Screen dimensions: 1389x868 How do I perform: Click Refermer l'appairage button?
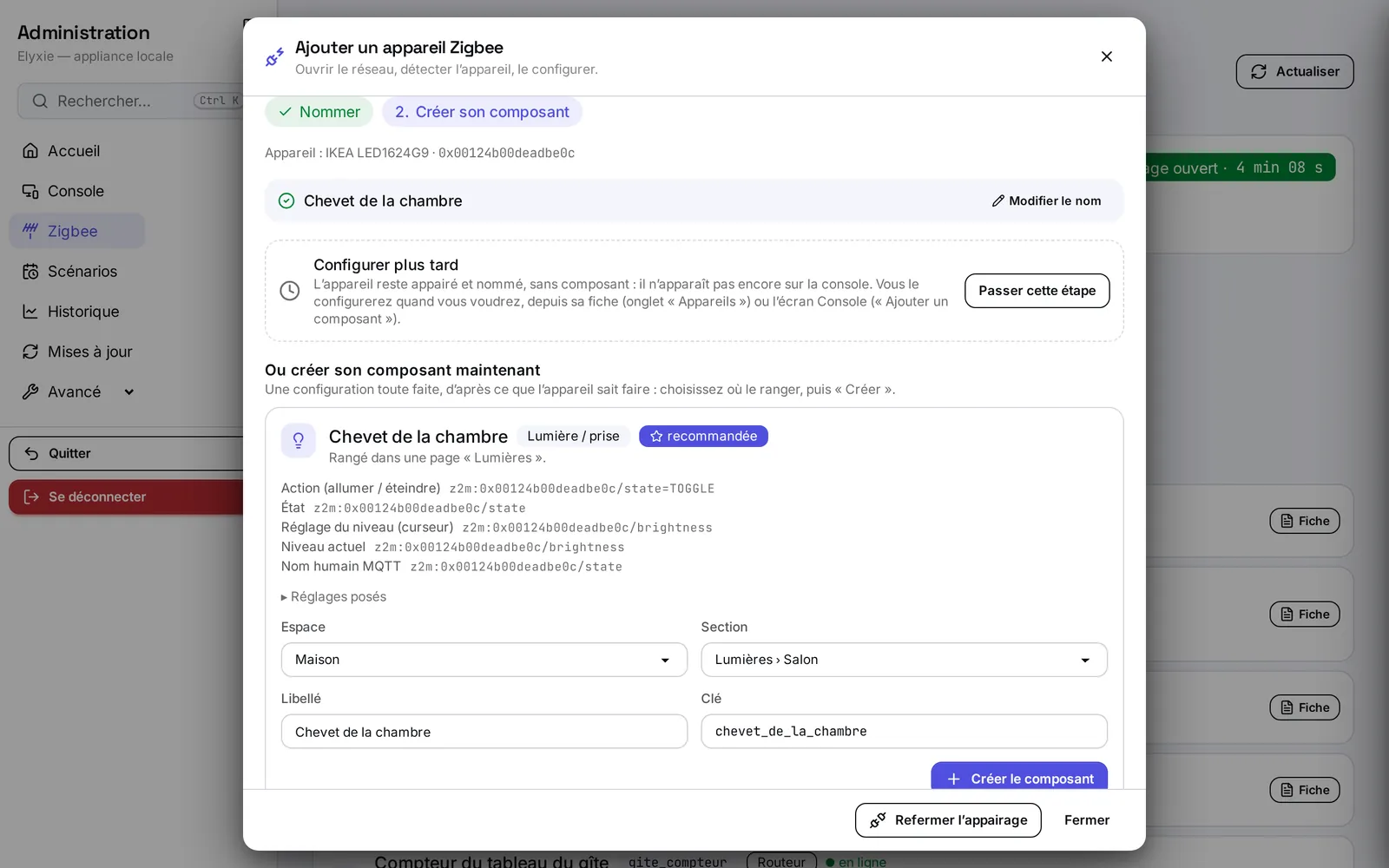(x=948, y=820)
